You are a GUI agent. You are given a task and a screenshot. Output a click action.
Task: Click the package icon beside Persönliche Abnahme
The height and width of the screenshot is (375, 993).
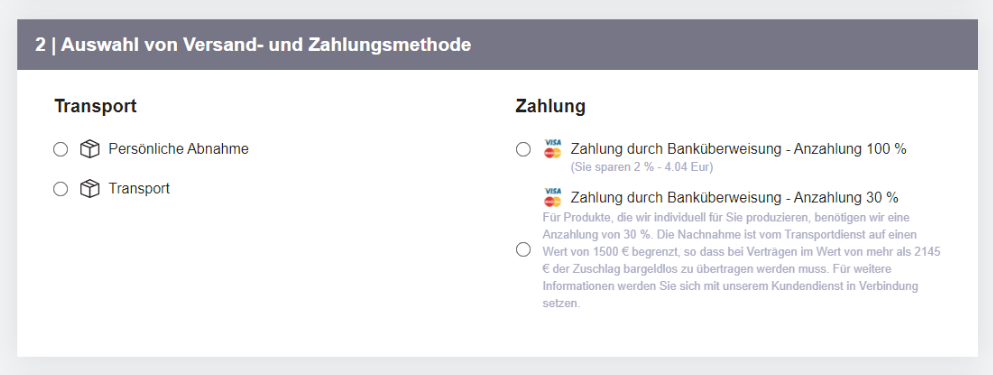(89, 149)
